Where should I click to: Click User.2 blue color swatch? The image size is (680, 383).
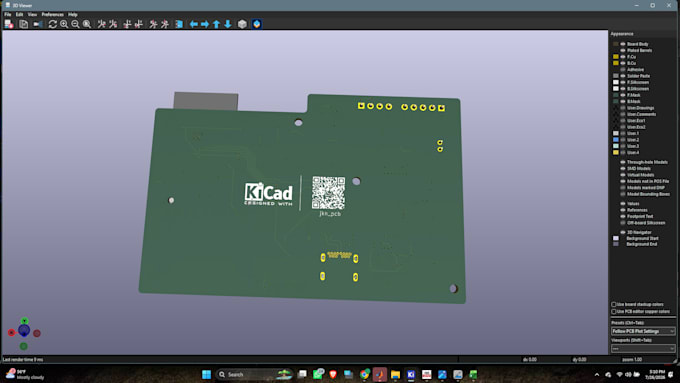(616, 140)
